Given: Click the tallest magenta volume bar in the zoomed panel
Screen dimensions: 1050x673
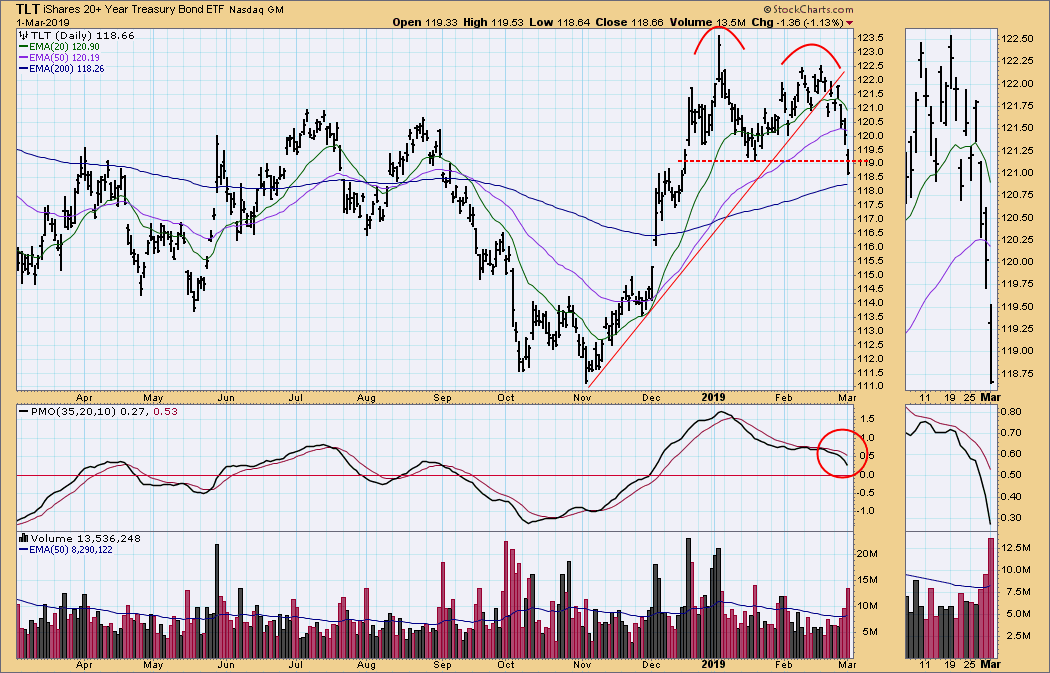Looking at the screenshot, I should pos(992,597).
